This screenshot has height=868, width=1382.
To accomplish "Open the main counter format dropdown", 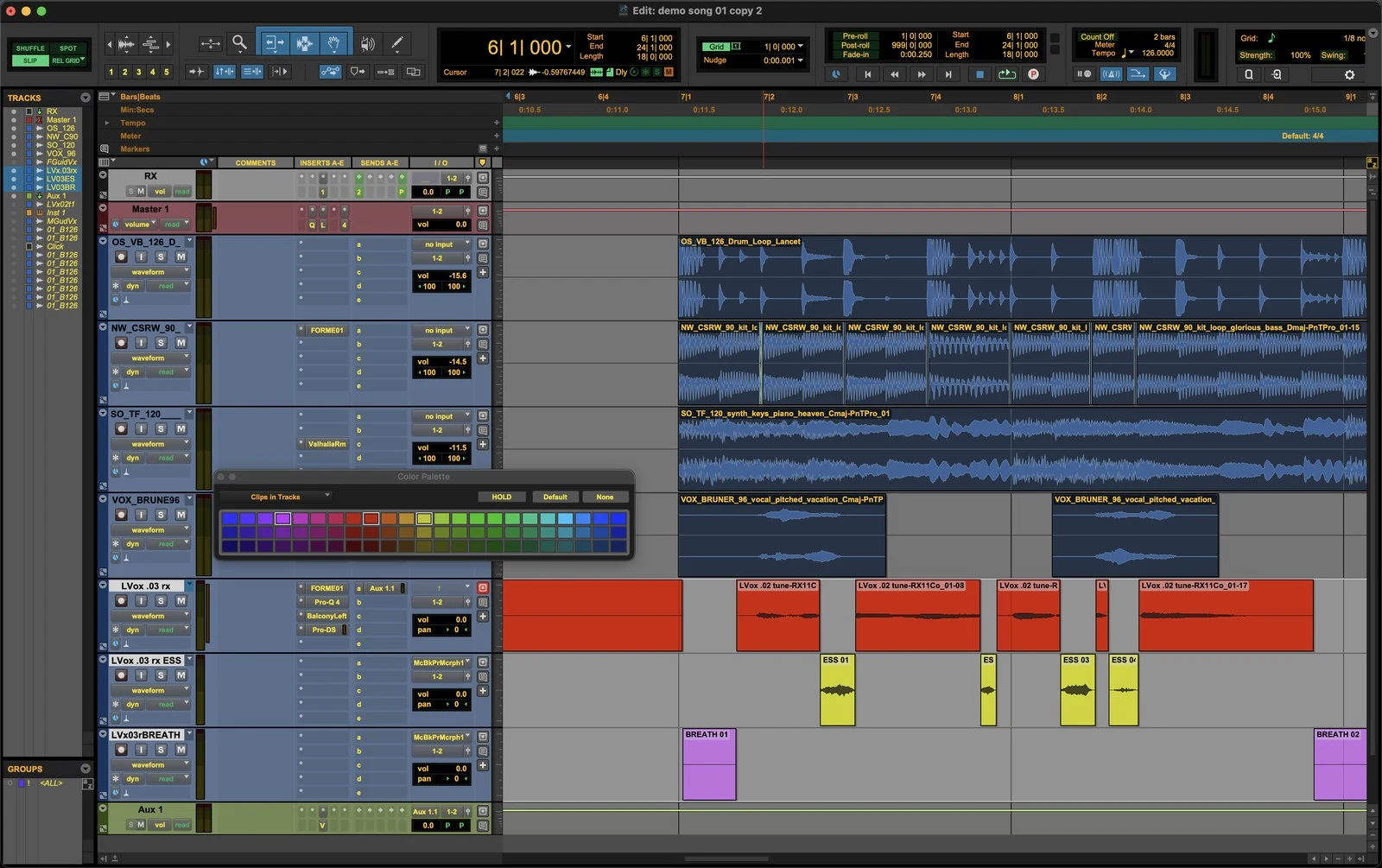I will tap(568, 48).
